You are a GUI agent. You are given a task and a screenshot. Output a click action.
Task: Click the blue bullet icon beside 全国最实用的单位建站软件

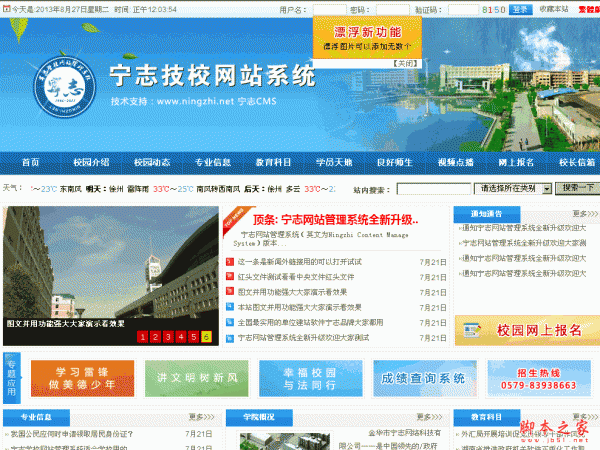click(230, 322)
